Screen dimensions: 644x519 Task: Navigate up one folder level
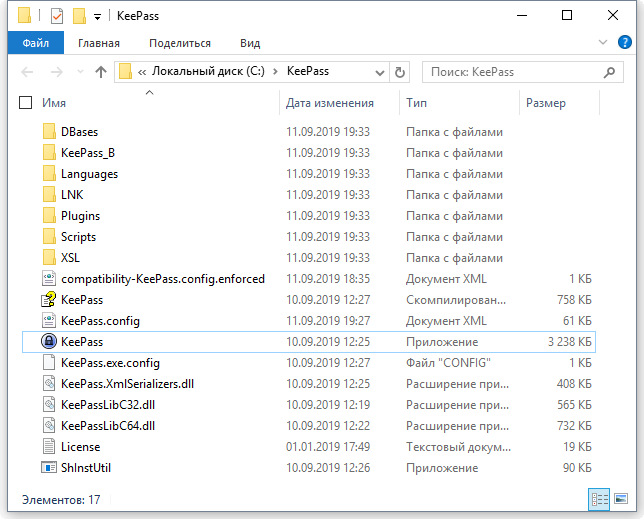tap(100, 72)
